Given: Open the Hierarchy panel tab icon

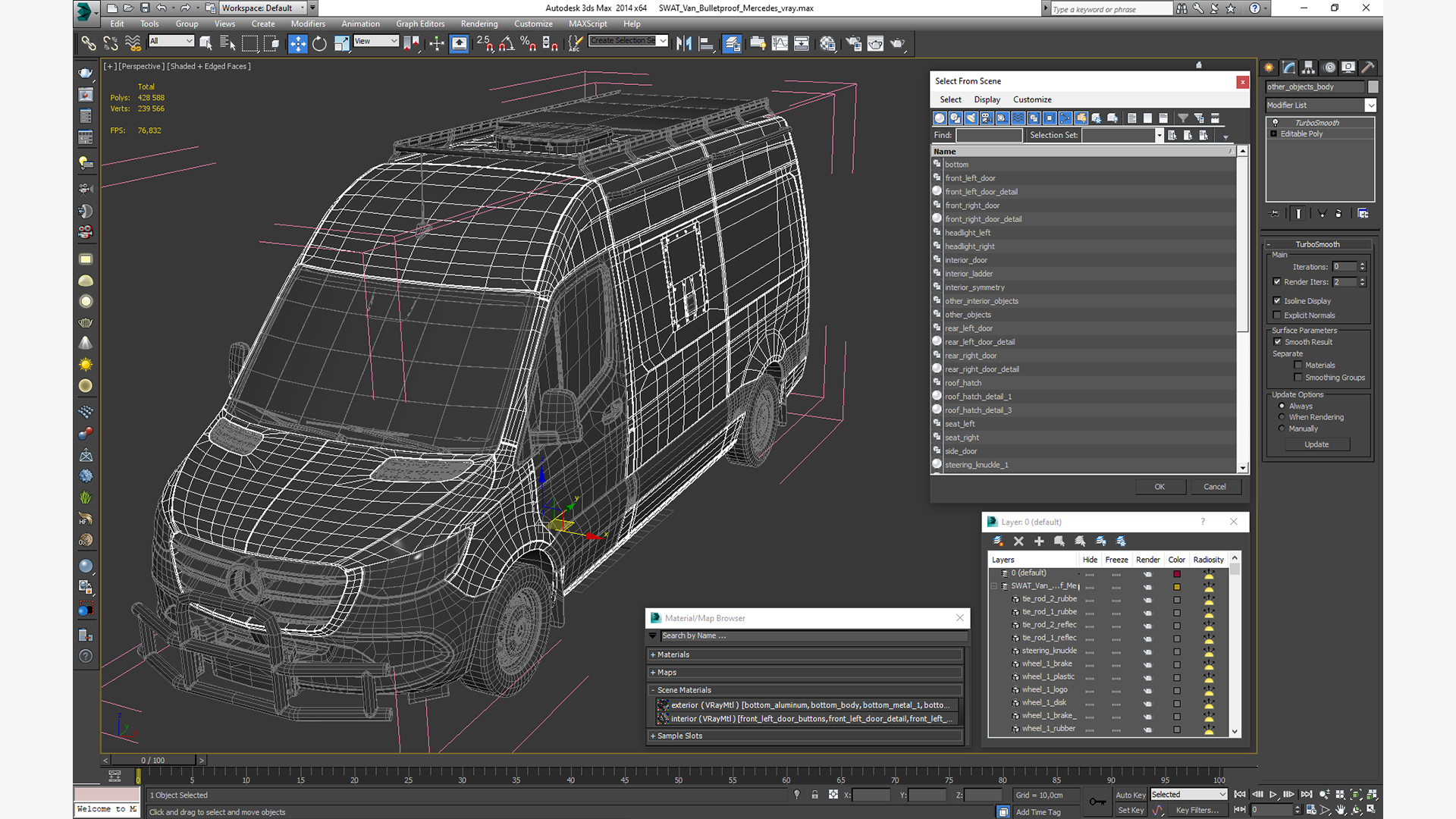Looking at the screenshot, I should (1309, 67).
